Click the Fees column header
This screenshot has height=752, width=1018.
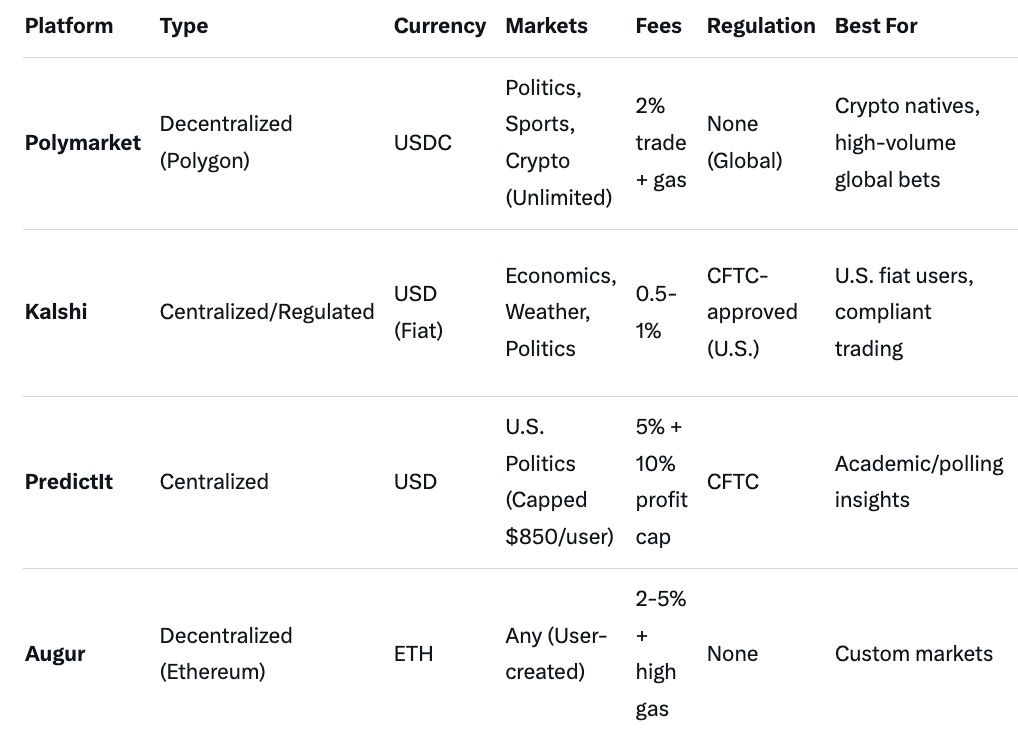[x=658, y=26]
